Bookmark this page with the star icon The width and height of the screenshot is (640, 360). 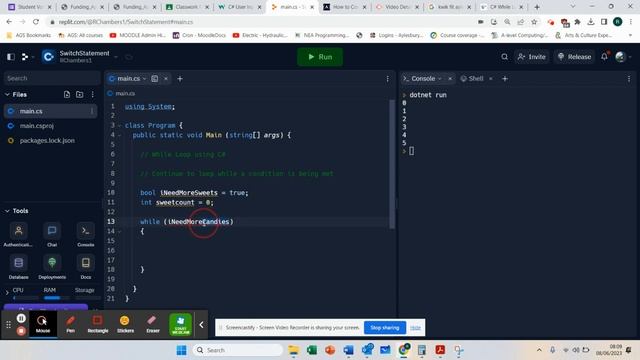coord(534,22)
